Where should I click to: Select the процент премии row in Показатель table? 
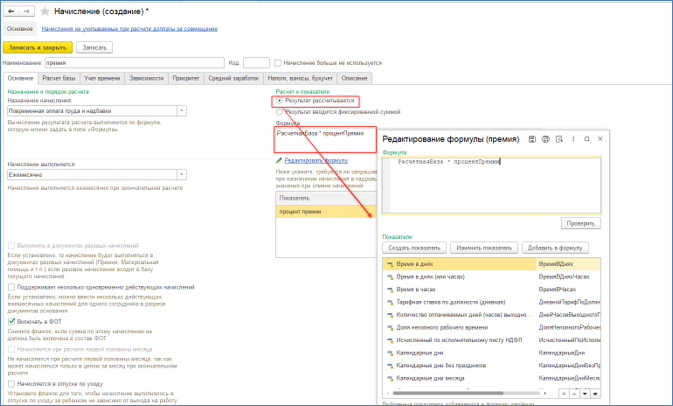(326, 212)
